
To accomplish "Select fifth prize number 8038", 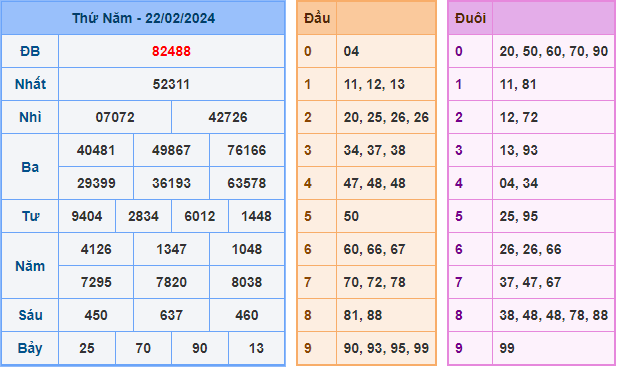I will point(247,282).
